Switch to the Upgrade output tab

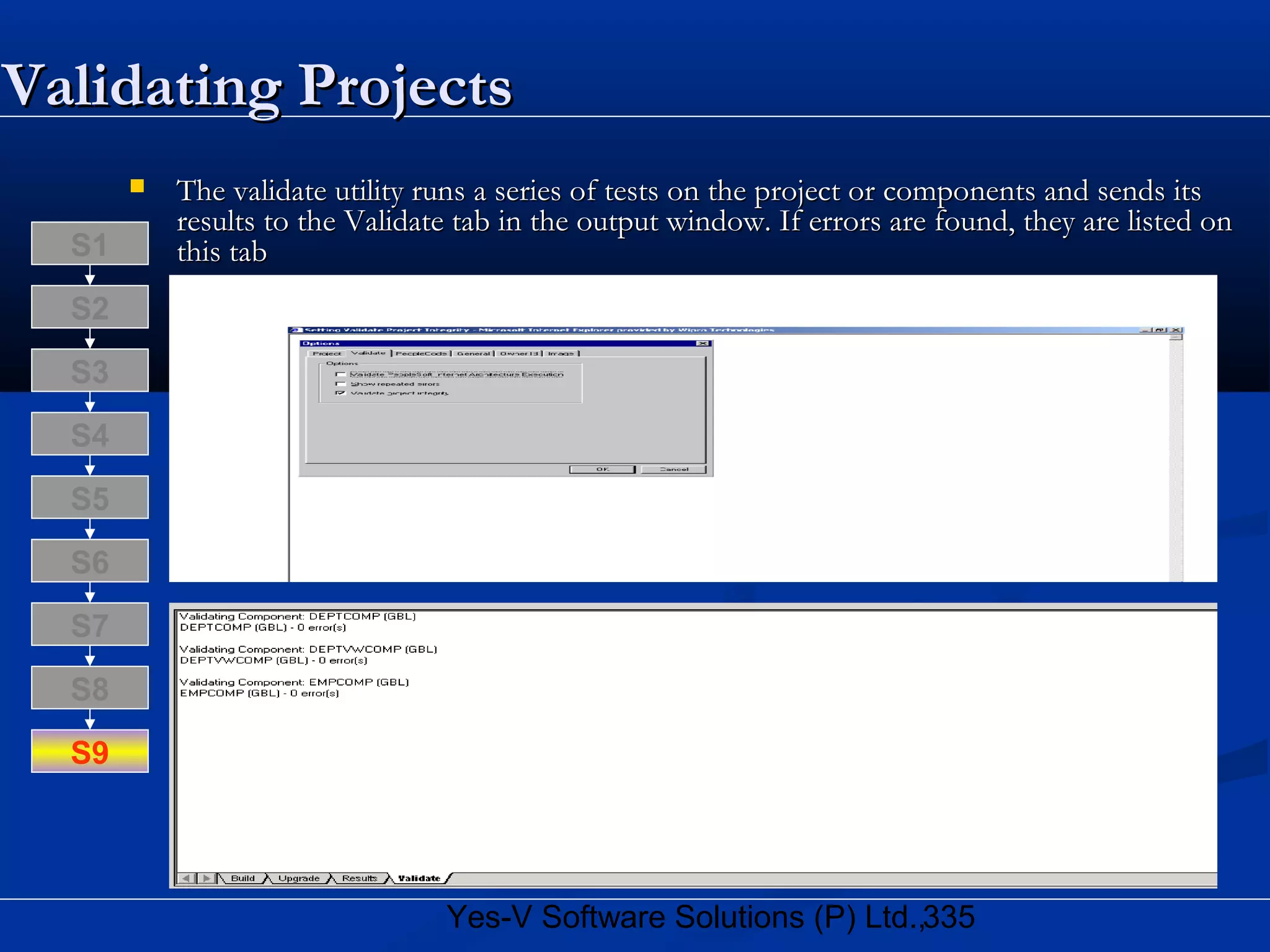point(299,878)
